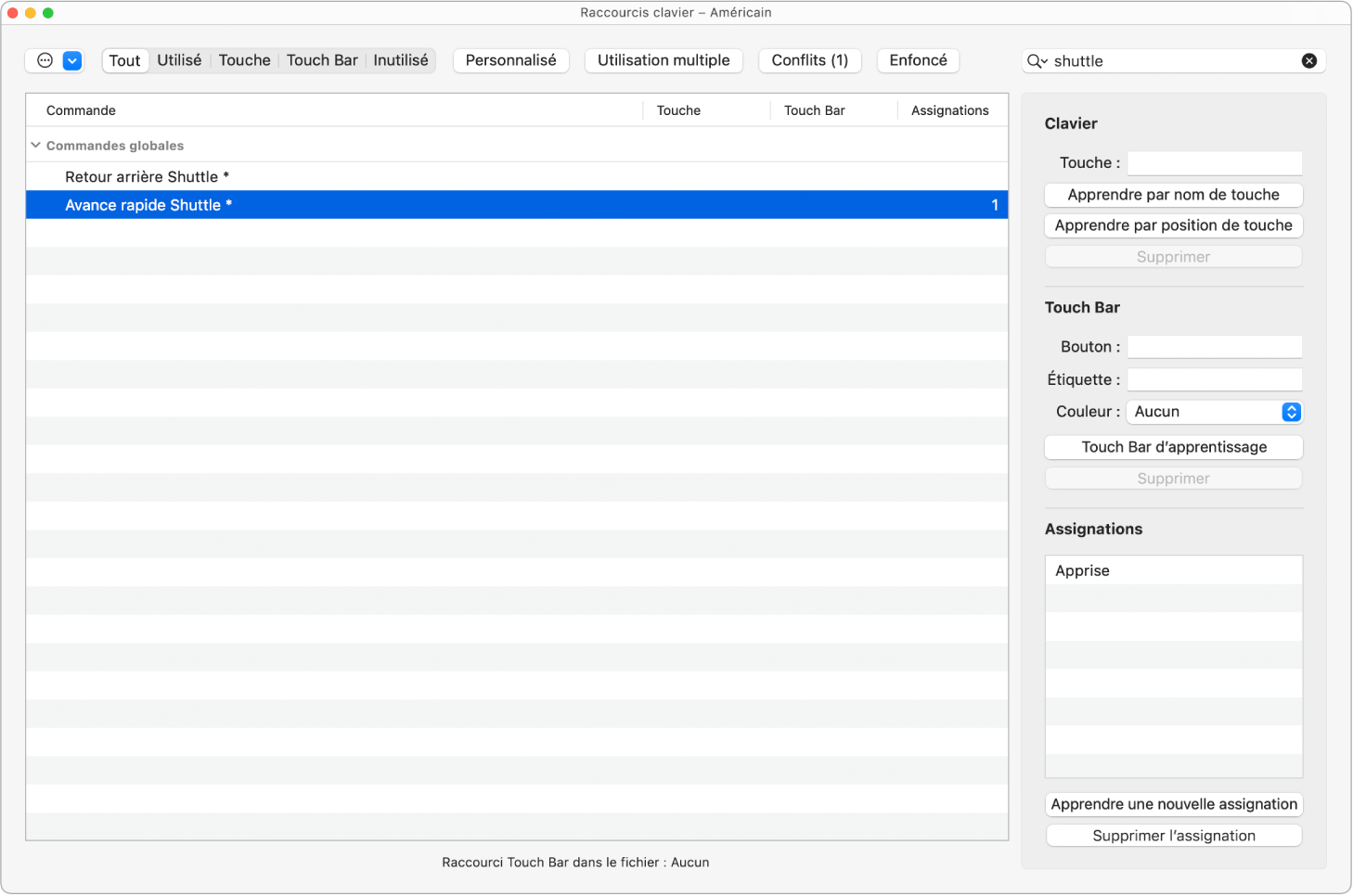Toggle the Utilisation multiple filter

tap(664, 60)
